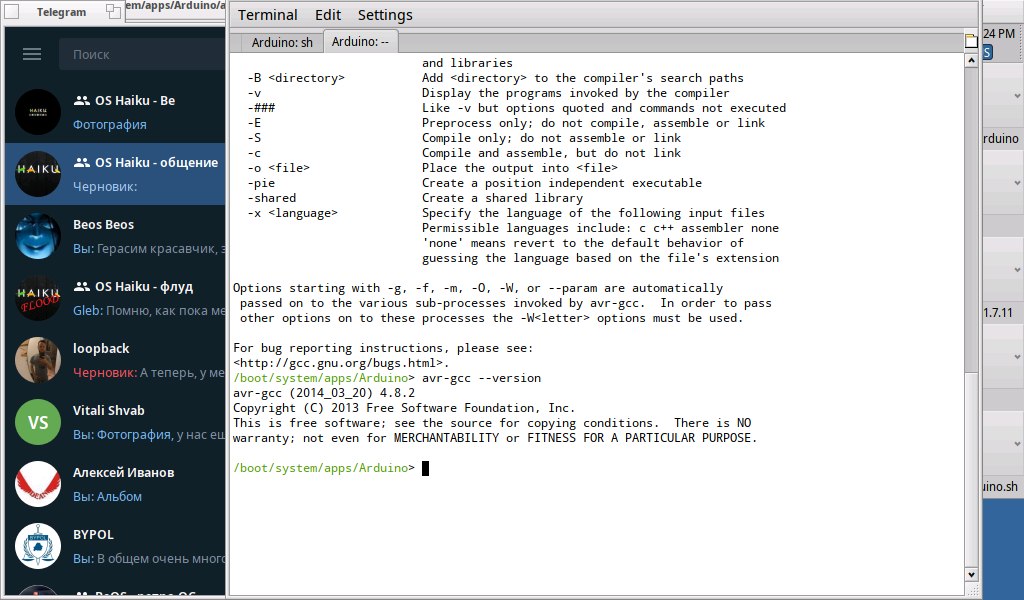The height and width of the screenshot is (600, 1024).
Task: Click the Telegram window title tab
Action: click(x=61, y=12)
